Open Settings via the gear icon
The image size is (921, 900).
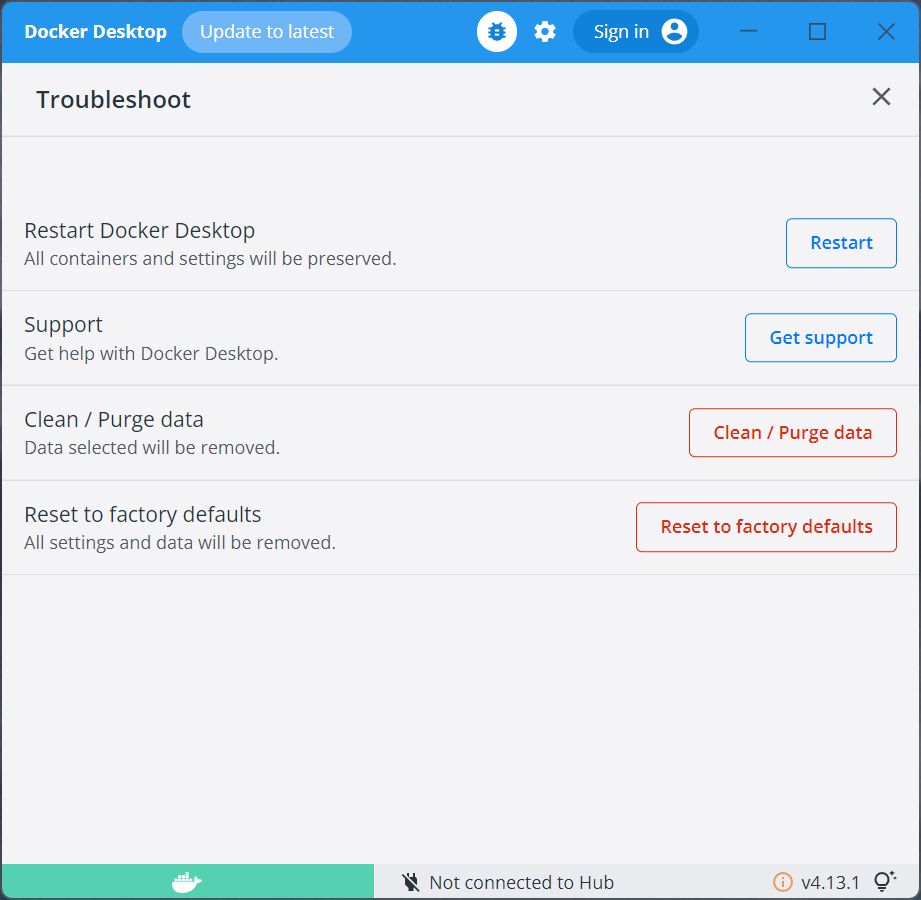click(x=544, y=32)
